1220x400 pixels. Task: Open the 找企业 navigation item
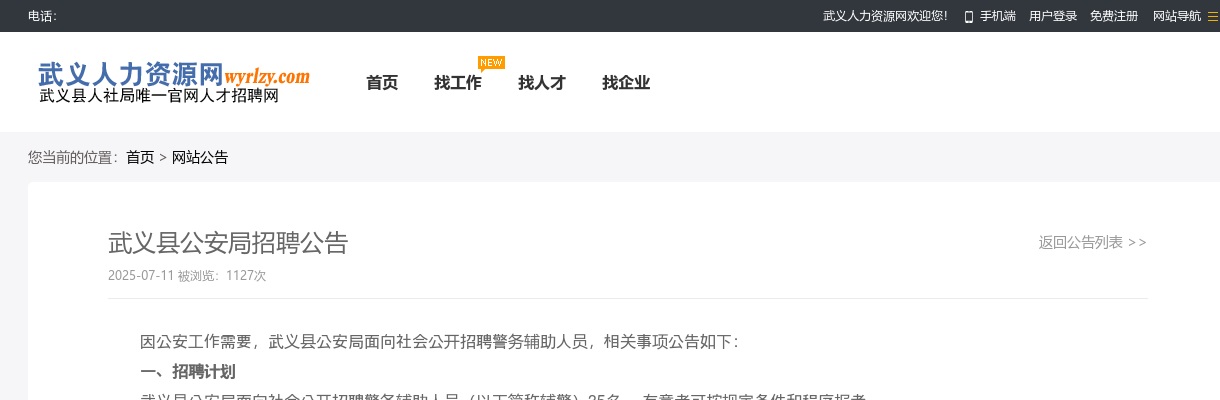click(x=626, y=83)
